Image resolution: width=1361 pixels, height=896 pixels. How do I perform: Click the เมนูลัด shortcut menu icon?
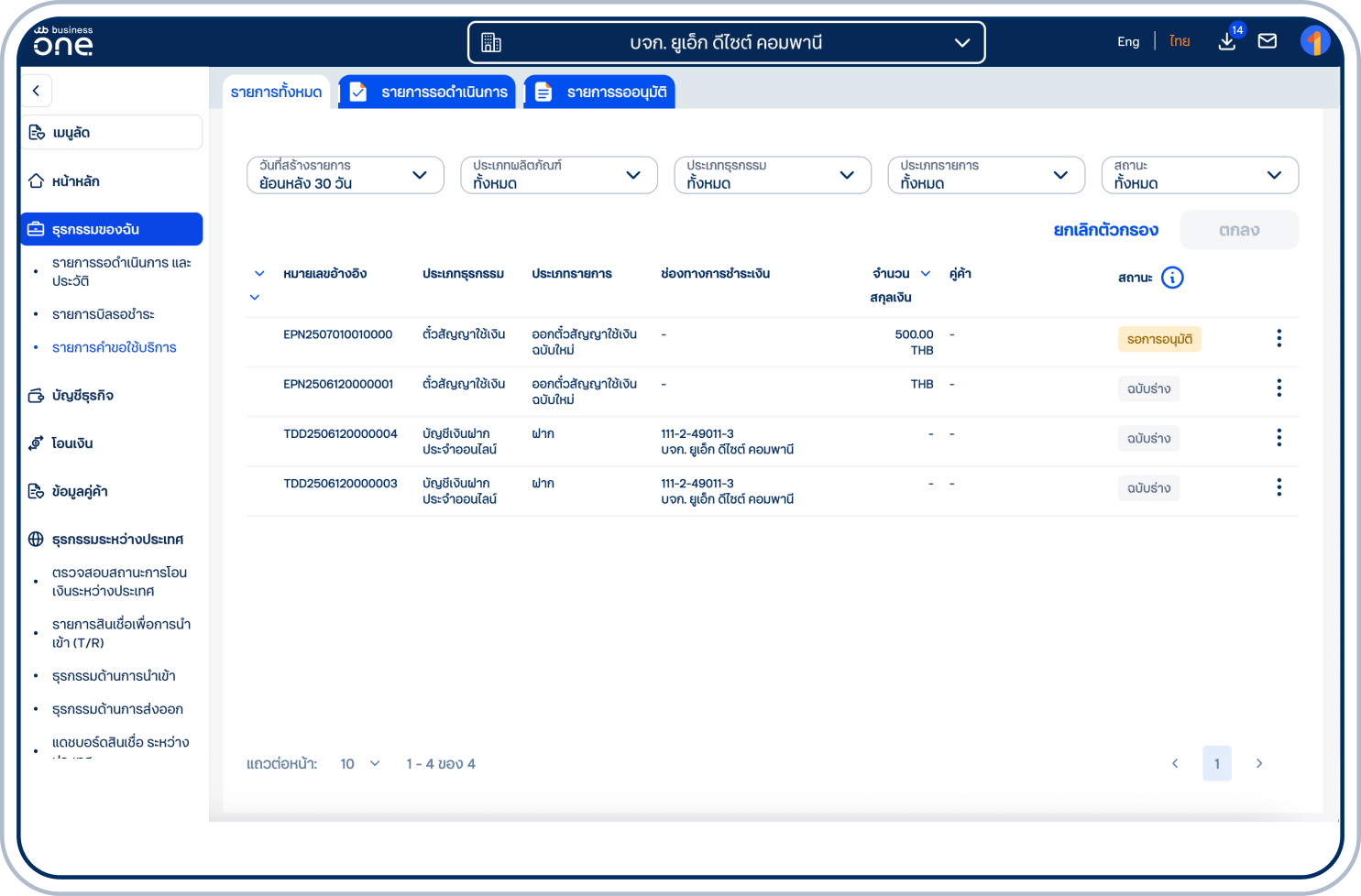(x=37, y=133)
